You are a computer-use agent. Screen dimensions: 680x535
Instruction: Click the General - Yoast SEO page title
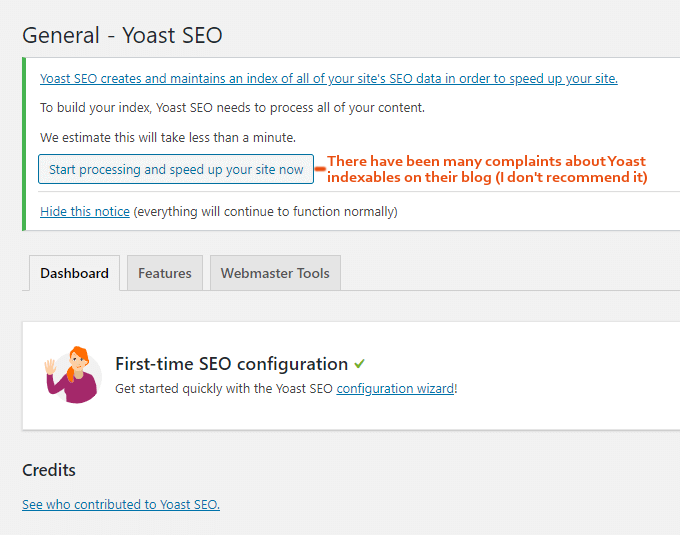click(122, 35)
